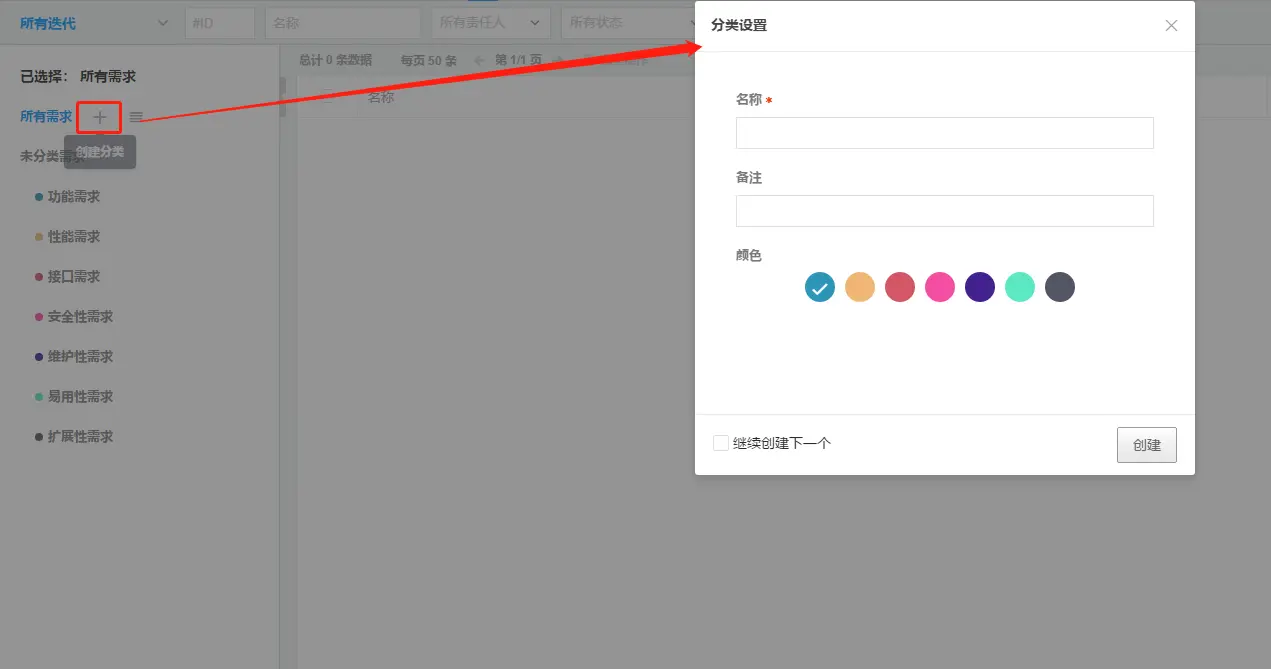Open the 所有迭代 dropdown

tap(90, 22)
